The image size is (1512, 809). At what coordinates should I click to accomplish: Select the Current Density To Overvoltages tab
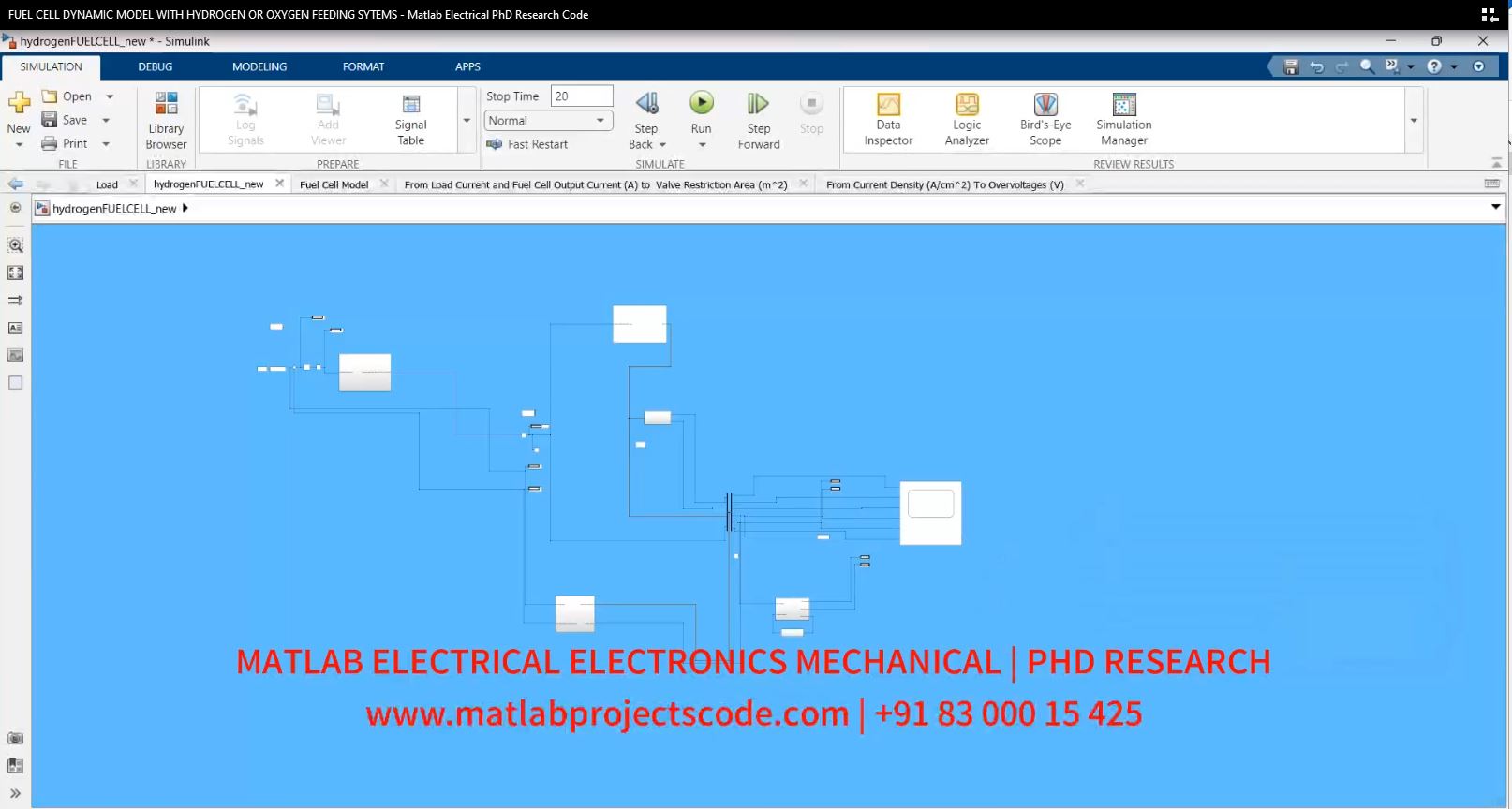(x=944, y=184)
